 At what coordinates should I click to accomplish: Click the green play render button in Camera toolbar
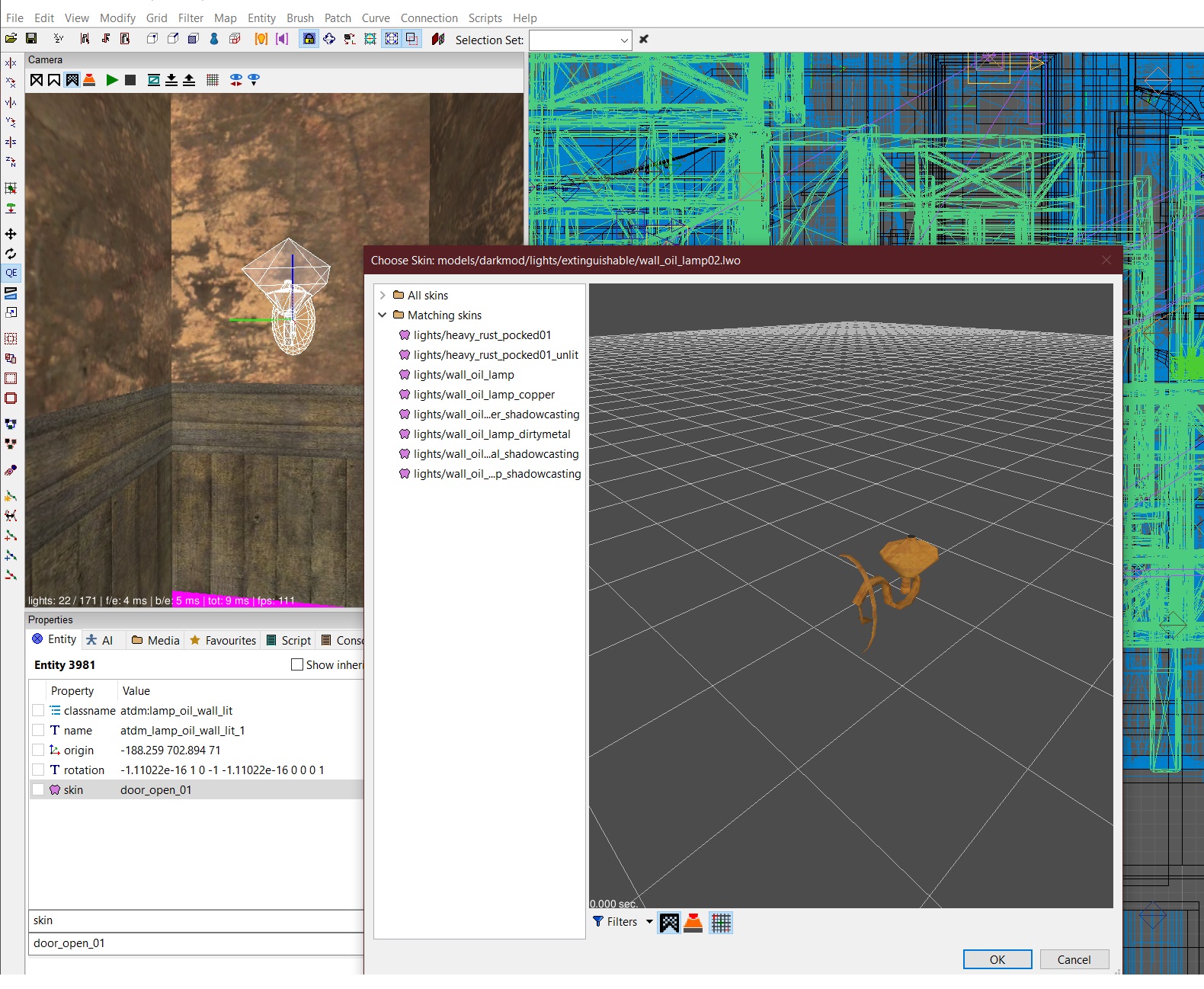pos(112,80)
